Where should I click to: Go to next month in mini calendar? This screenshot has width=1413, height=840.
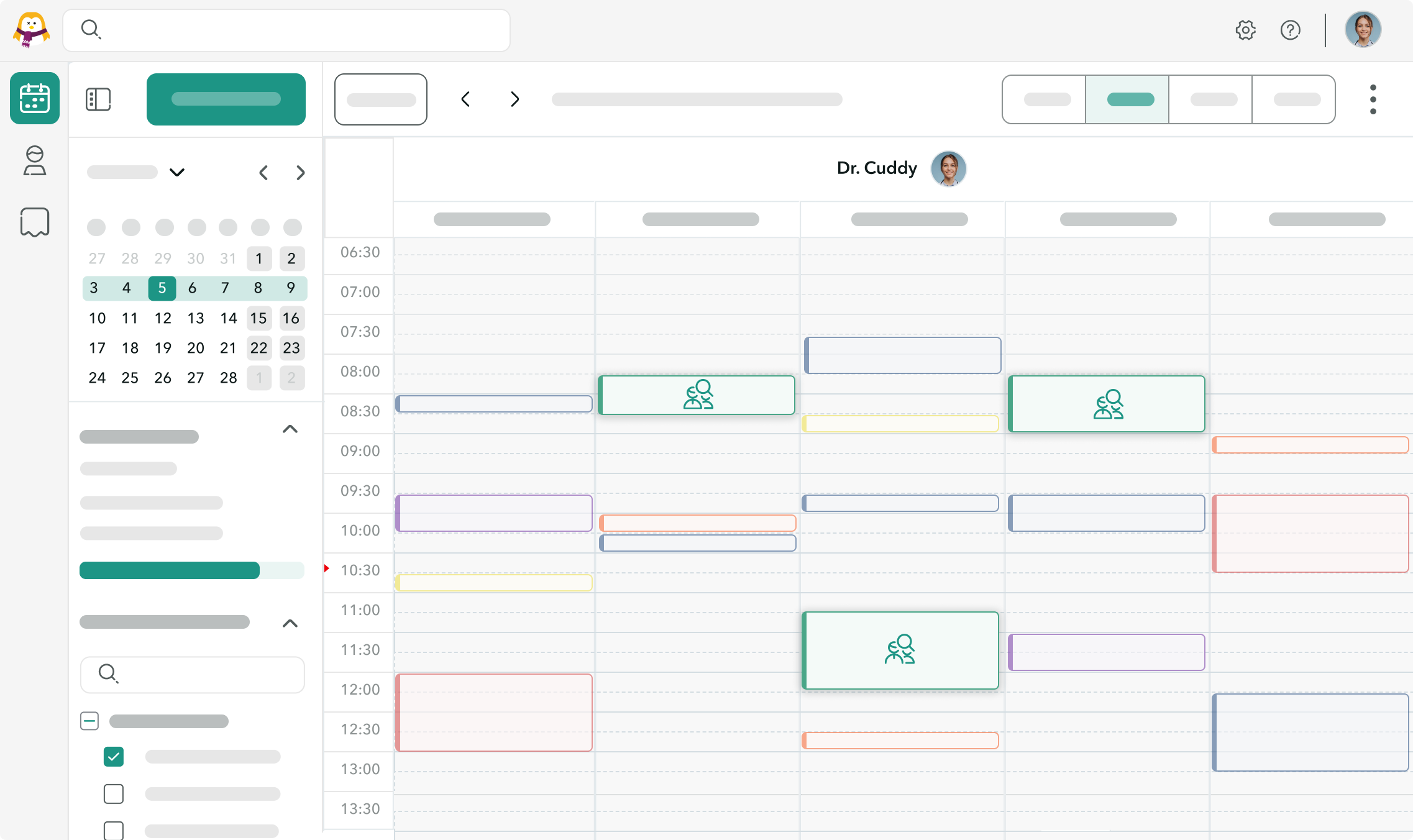point(301,173)
